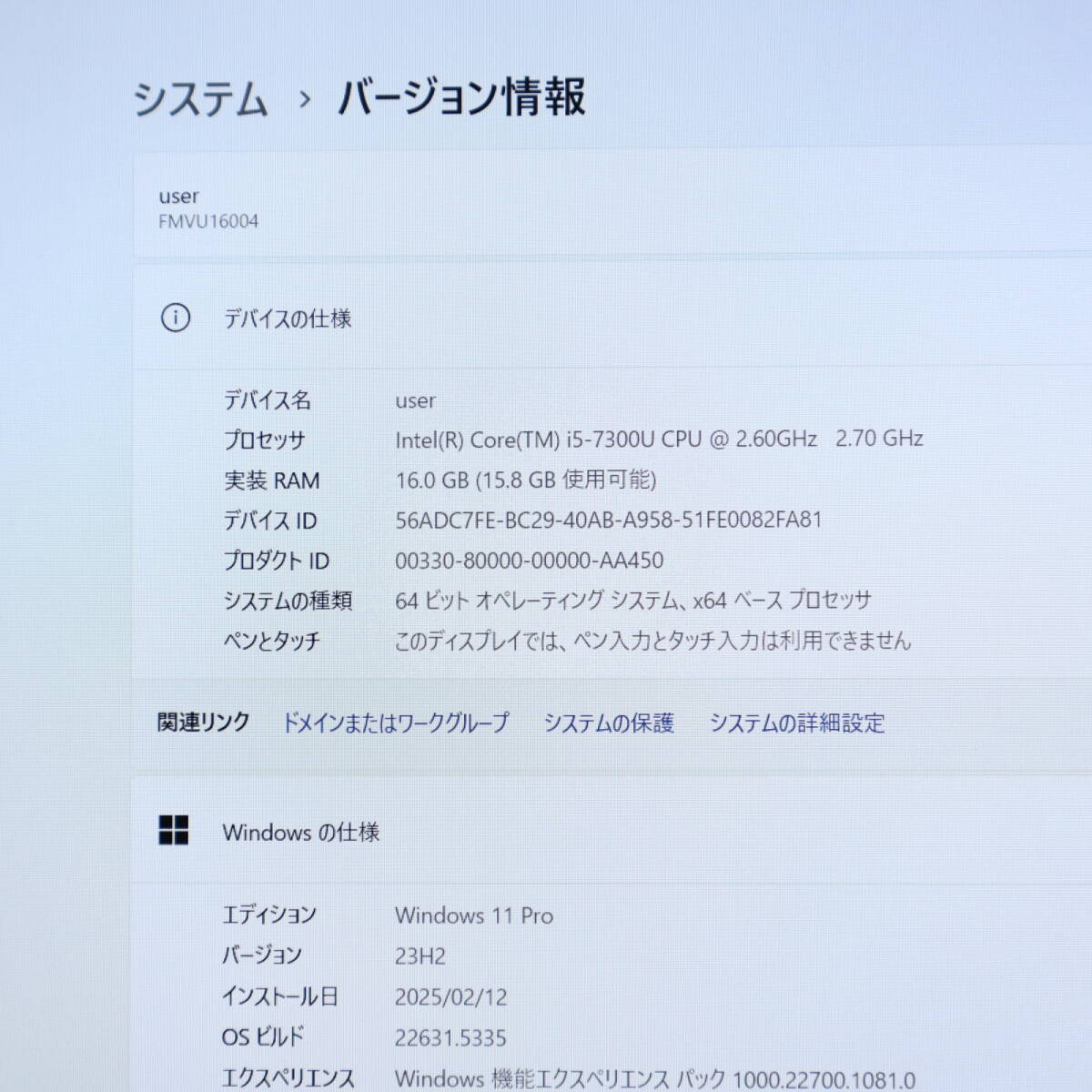Click the ペンとタッチ label

tap(271, 641)
